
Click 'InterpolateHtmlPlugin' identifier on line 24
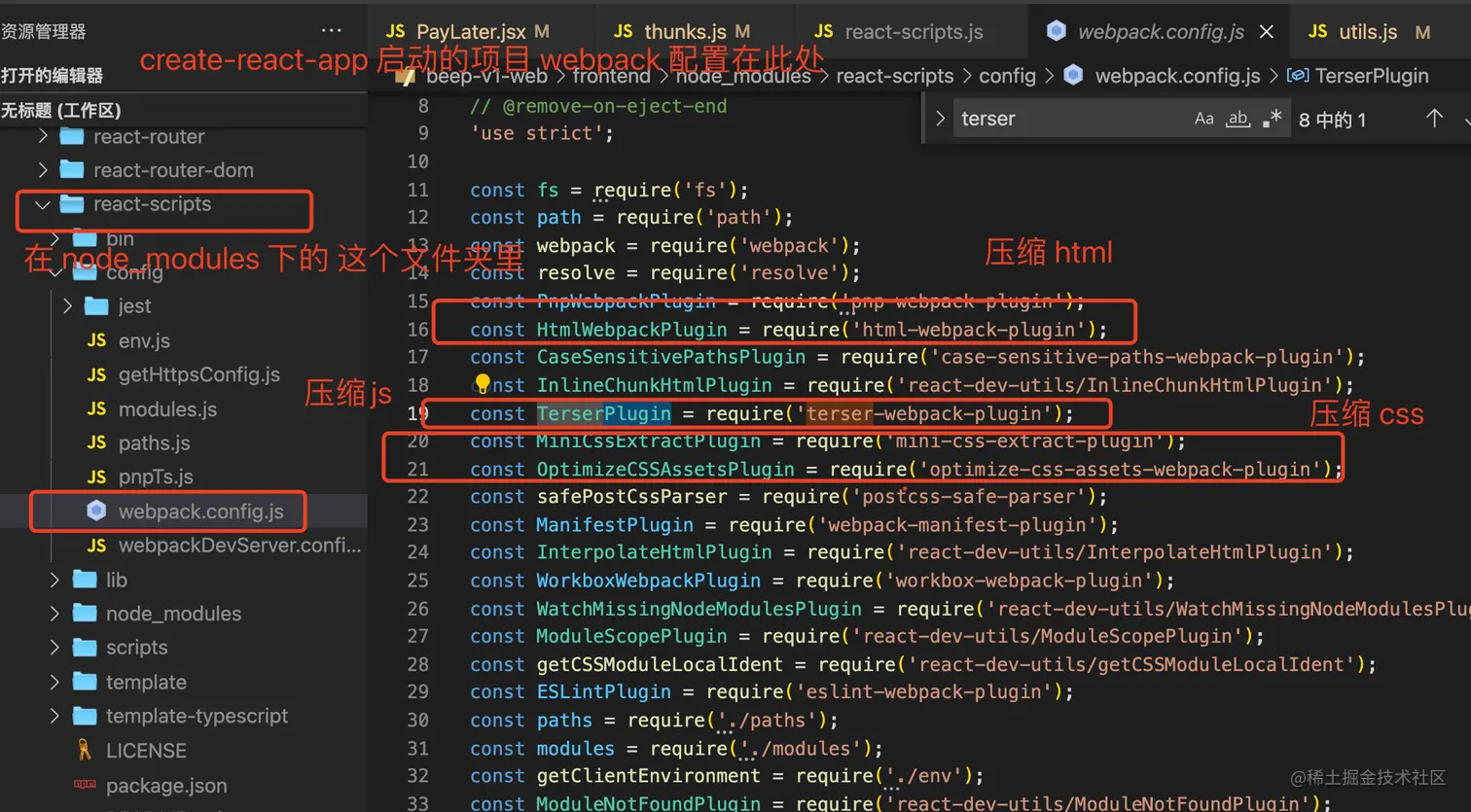(x=655, y=552)
